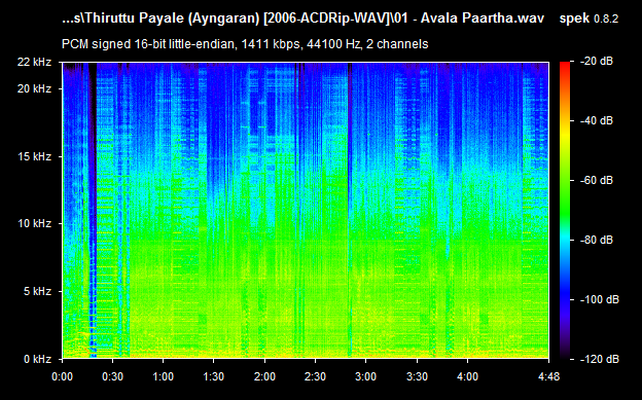
Task: Click the 0:30 time axis label
Action: (x=113, y=376)
